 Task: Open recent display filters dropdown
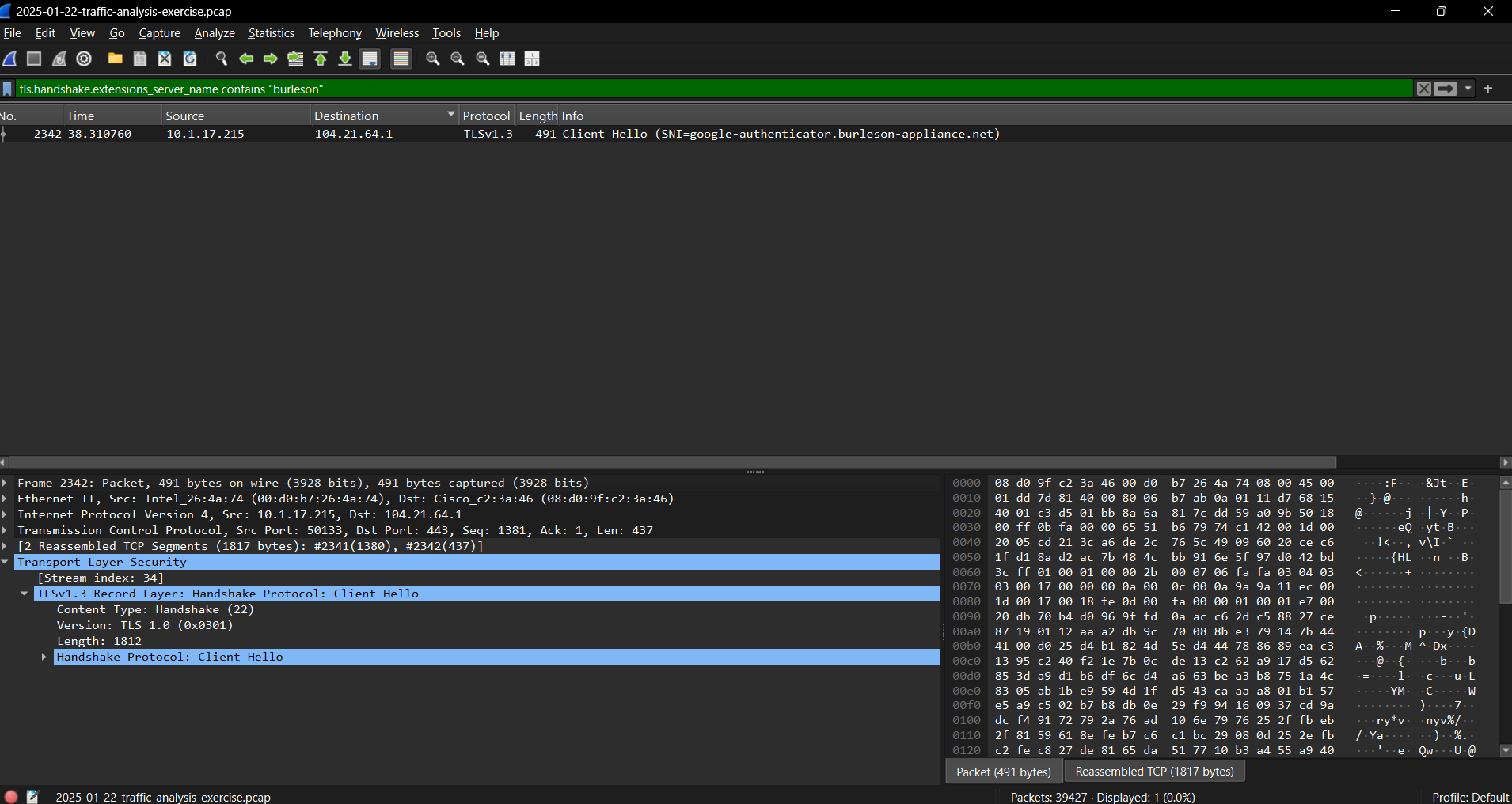tap(1468, 89)
